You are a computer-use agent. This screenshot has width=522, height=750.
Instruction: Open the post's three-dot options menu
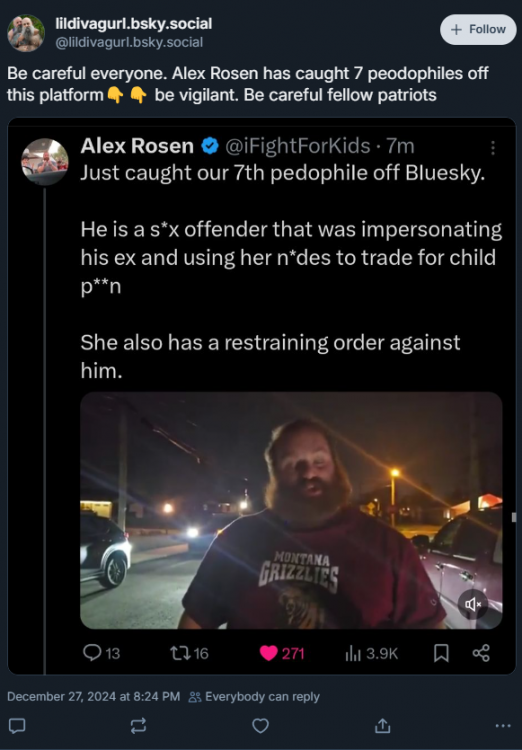503,726
